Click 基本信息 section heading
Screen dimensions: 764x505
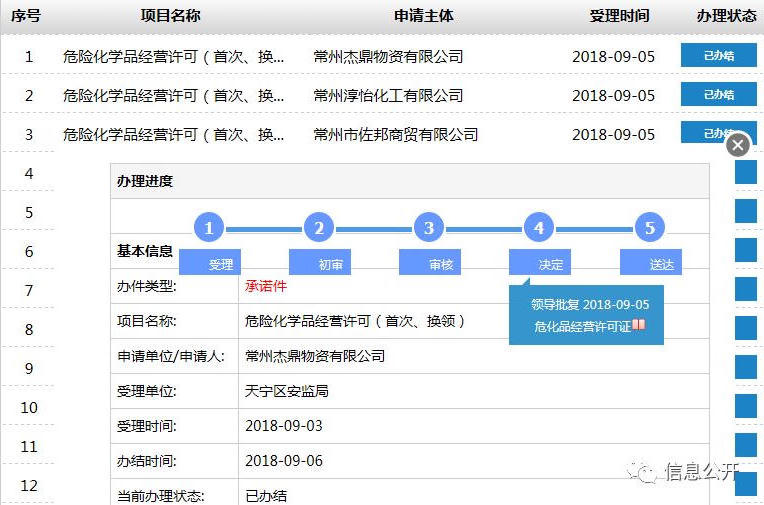click(x=145, y=251)
